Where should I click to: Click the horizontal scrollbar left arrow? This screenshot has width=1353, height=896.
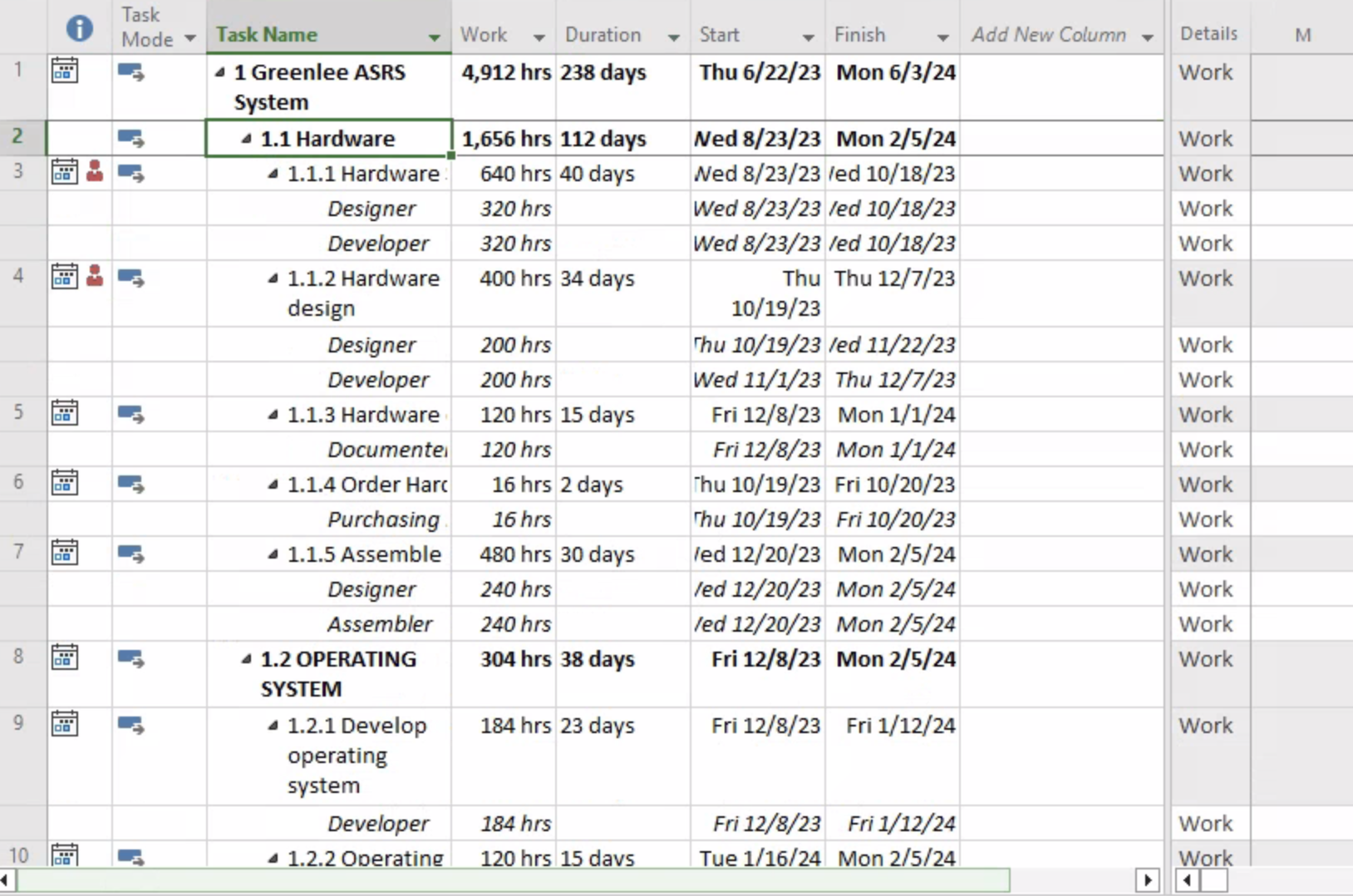click(5, 879)
